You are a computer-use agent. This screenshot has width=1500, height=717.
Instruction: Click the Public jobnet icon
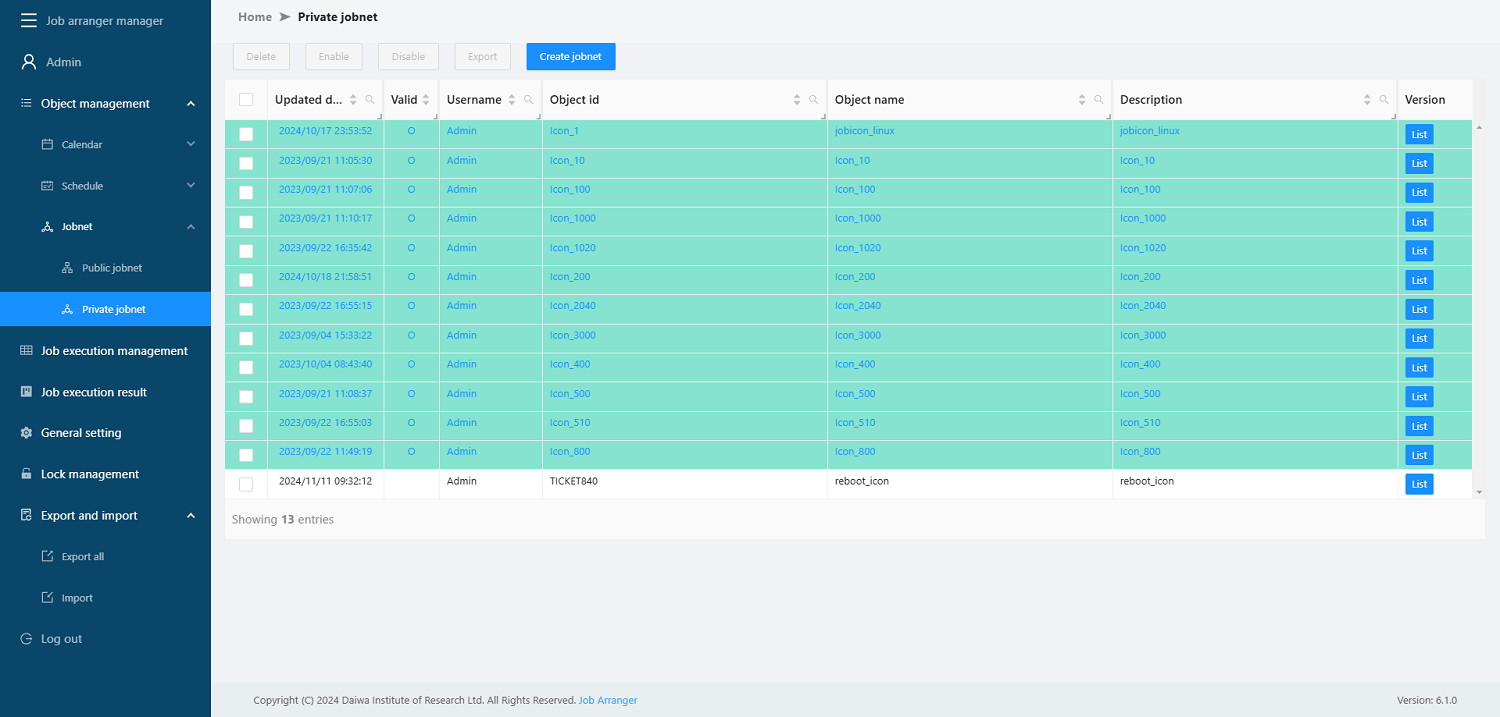tap(68, 268)
